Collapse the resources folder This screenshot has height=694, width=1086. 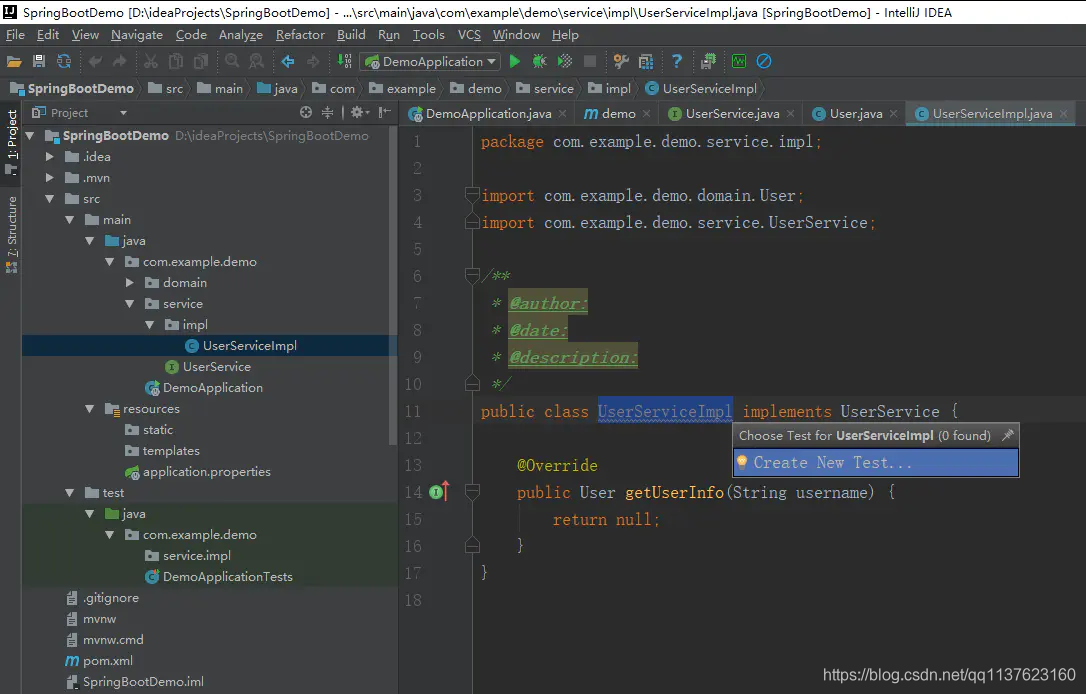pyautogui.click(x=89, y=409)
